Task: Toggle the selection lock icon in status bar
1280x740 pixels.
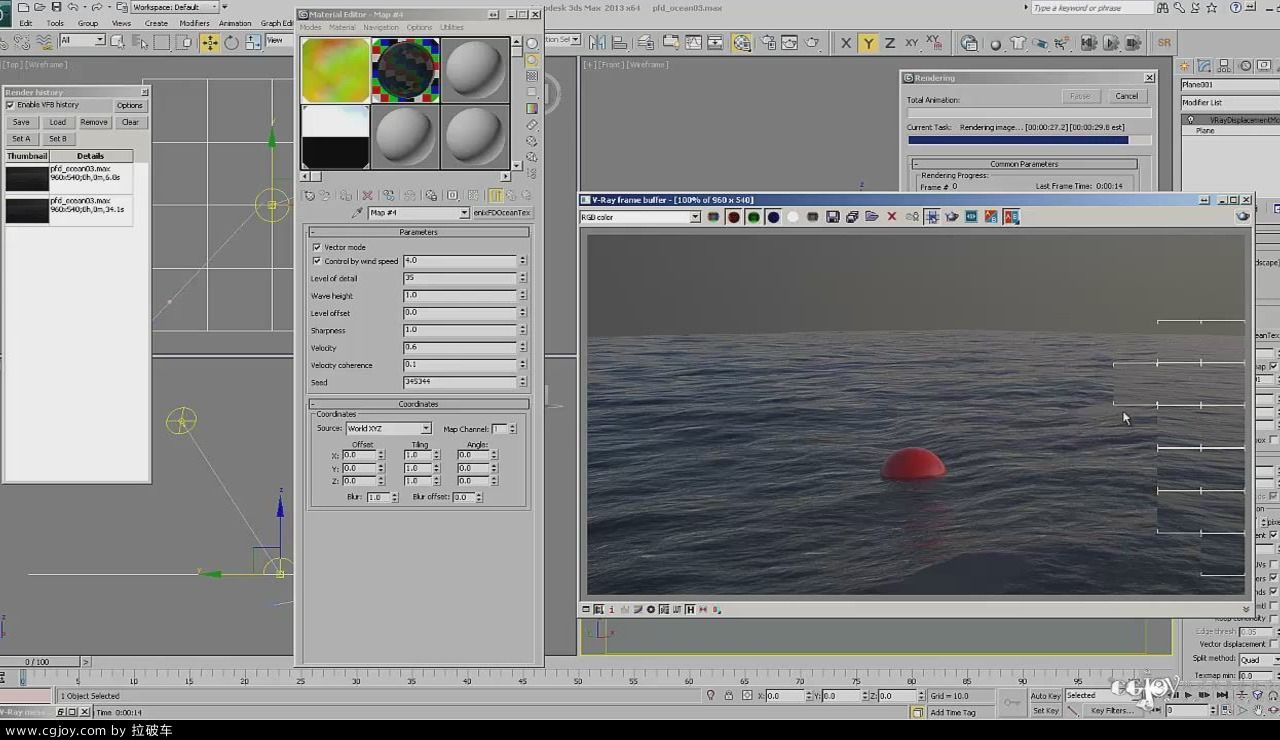Action: pos(729,695)
